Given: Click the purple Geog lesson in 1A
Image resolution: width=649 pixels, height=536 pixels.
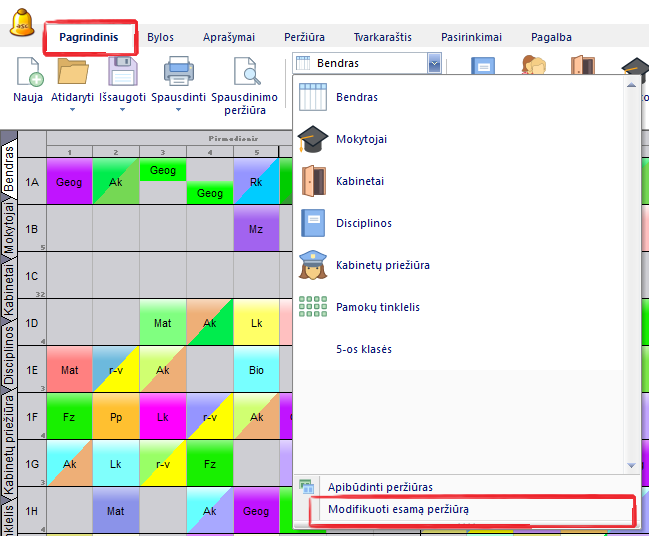Looking at the screenshot, I should pyautogui.click(x=69, y=183).
